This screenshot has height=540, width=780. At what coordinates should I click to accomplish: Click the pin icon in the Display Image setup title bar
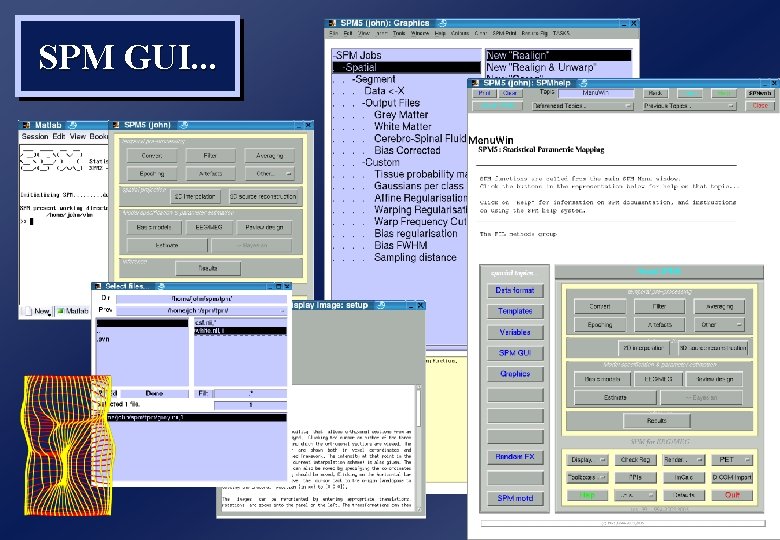[381, 305]
